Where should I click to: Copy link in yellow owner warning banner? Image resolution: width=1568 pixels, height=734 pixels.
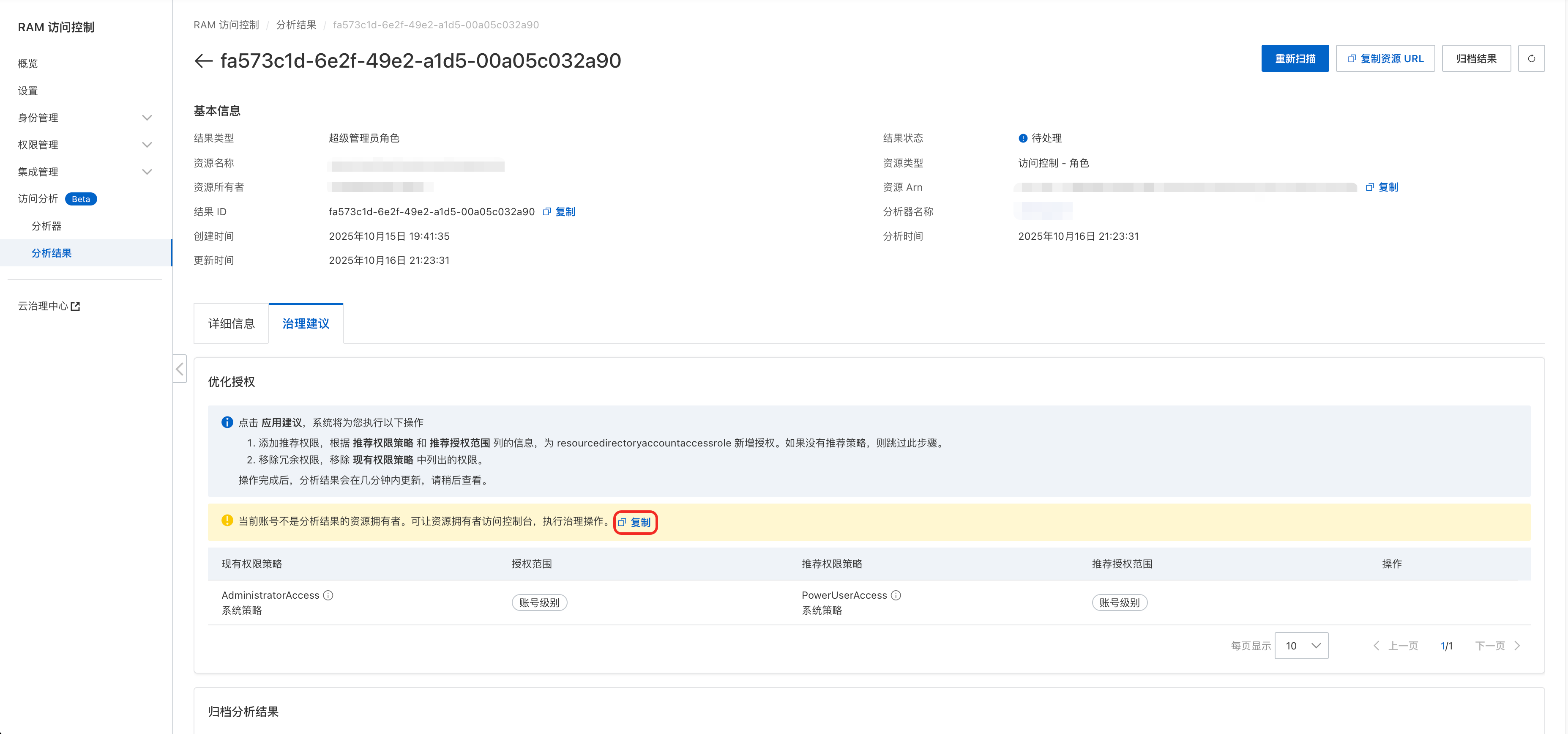point(635,523)
